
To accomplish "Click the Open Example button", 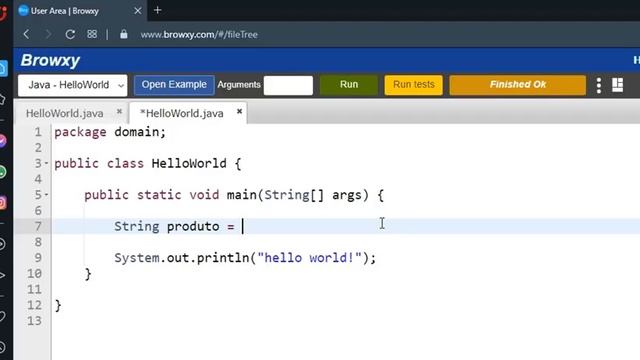I will point(174,84).
